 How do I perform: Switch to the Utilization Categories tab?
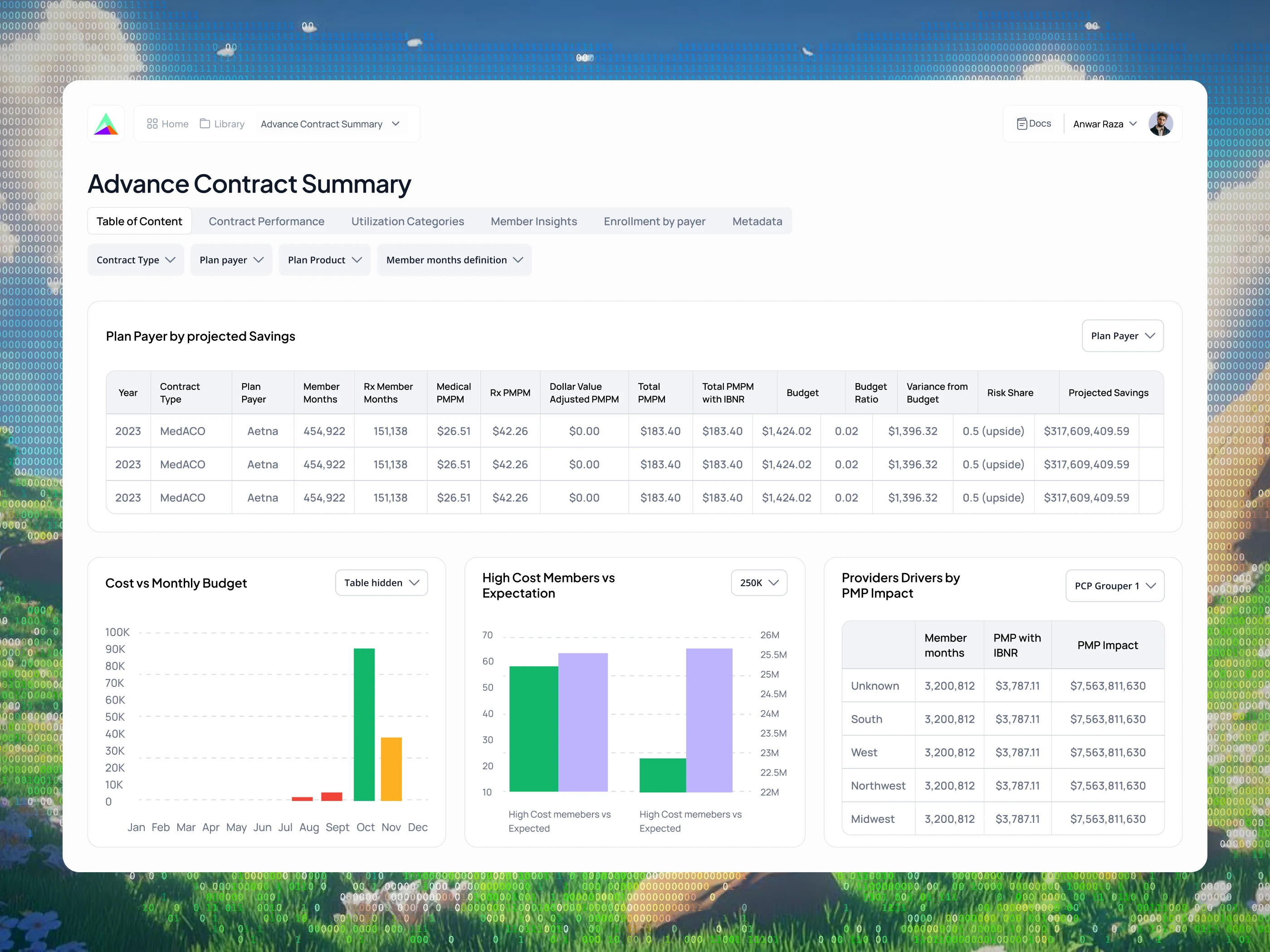pyautogui.click(x=408, y=222)
